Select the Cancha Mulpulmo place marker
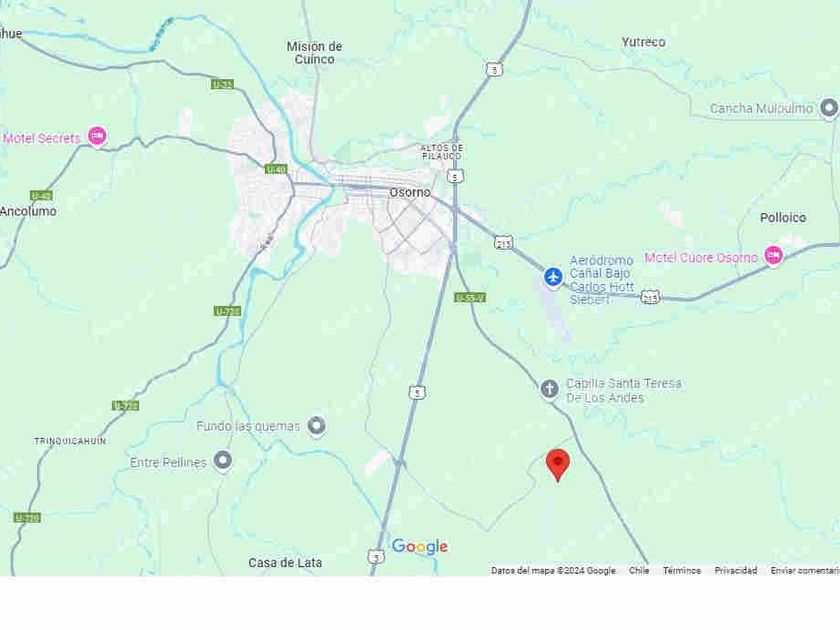This screenshot has width=840, height=630. click(829, 108)
